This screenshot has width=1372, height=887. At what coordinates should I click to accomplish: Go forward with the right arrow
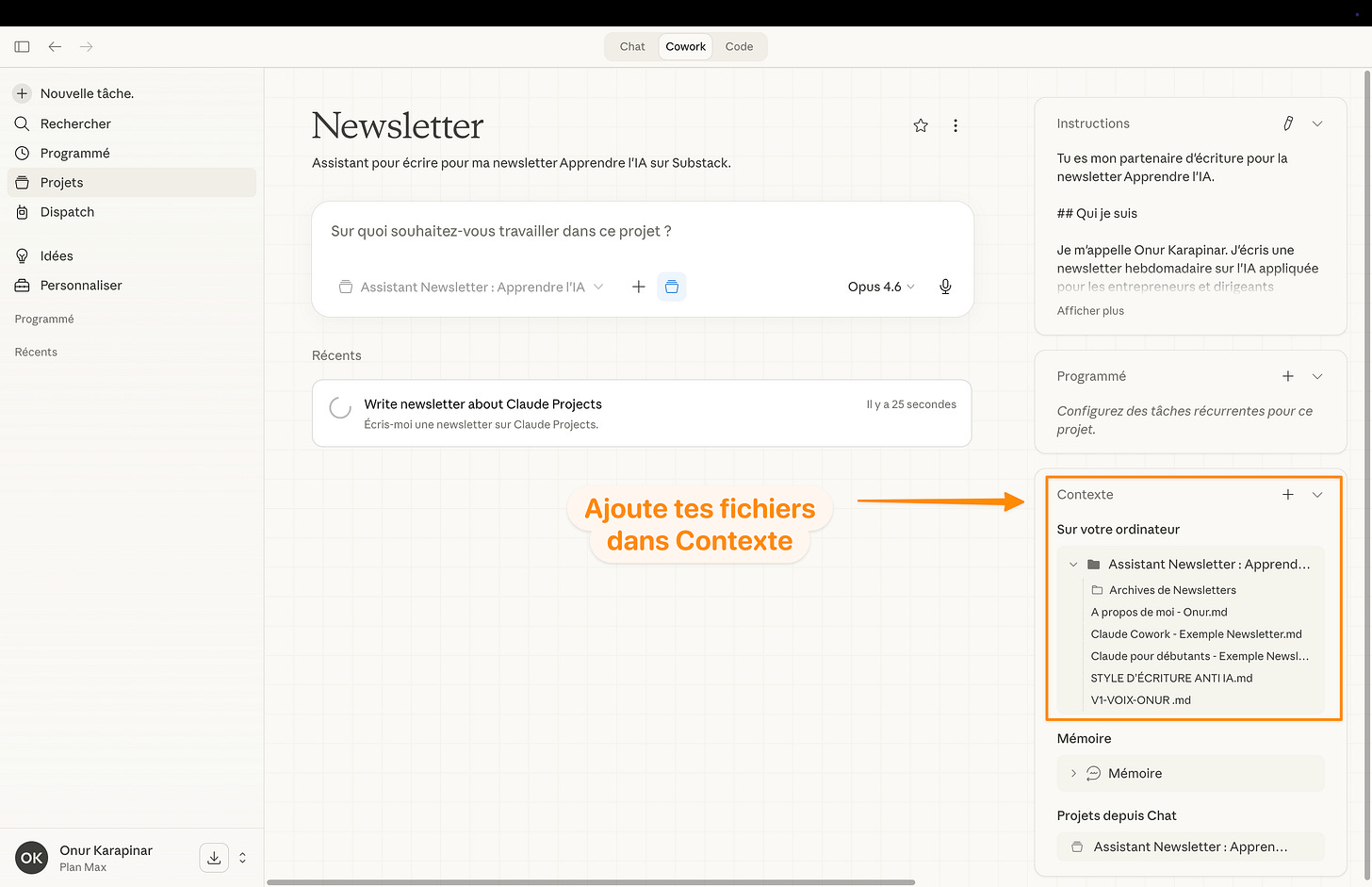(87, 46)
